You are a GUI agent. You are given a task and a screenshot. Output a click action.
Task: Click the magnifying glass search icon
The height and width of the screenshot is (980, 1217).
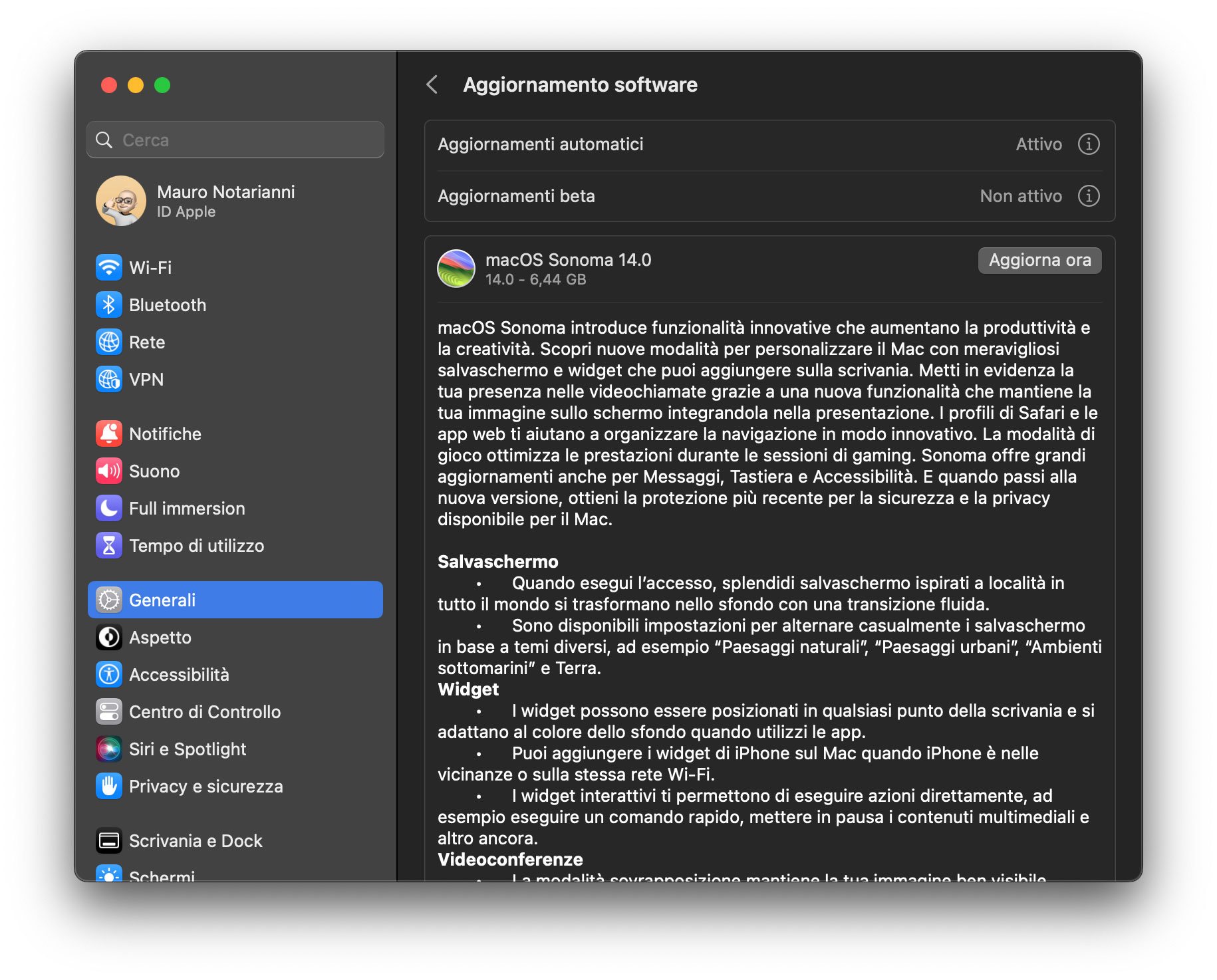[104, 140]
